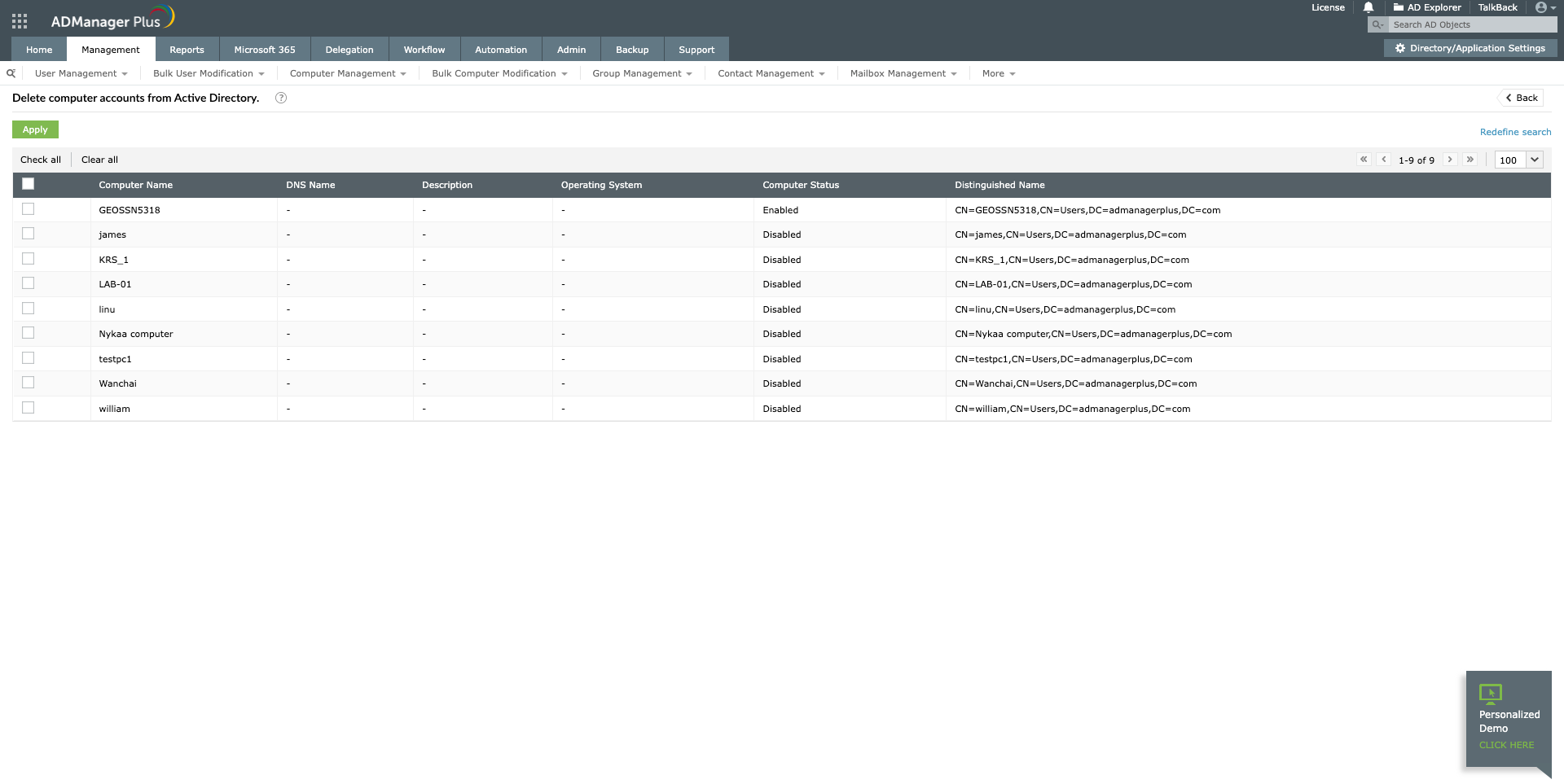Click the License link

tap(1328, 7)
